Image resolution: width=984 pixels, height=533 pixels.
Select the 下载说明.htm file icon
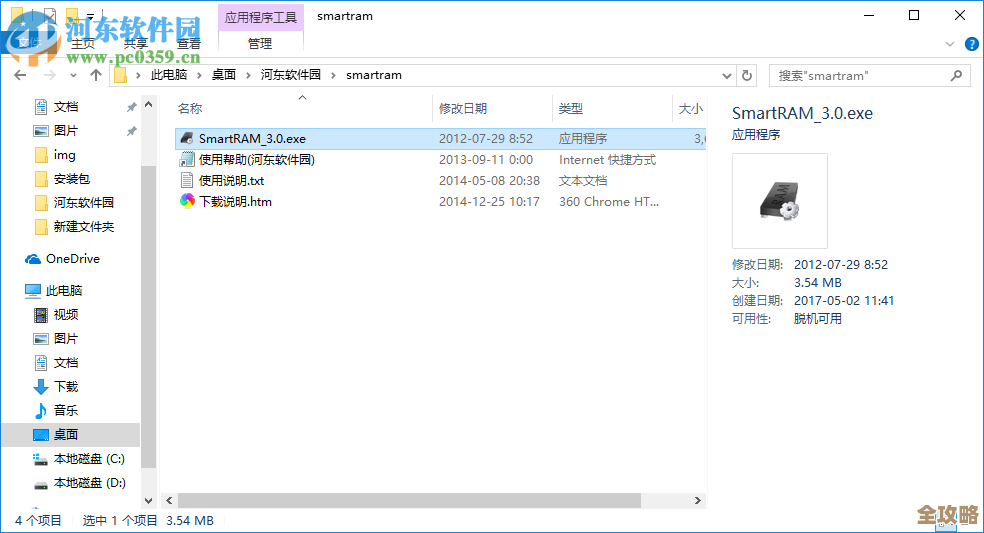point(187,201)
